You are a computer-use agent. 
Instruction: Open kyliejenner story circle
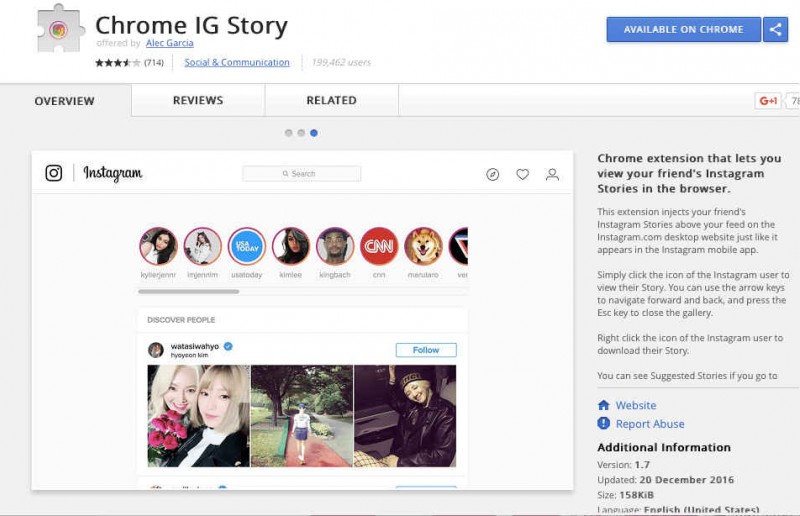[x=158, y=247]
